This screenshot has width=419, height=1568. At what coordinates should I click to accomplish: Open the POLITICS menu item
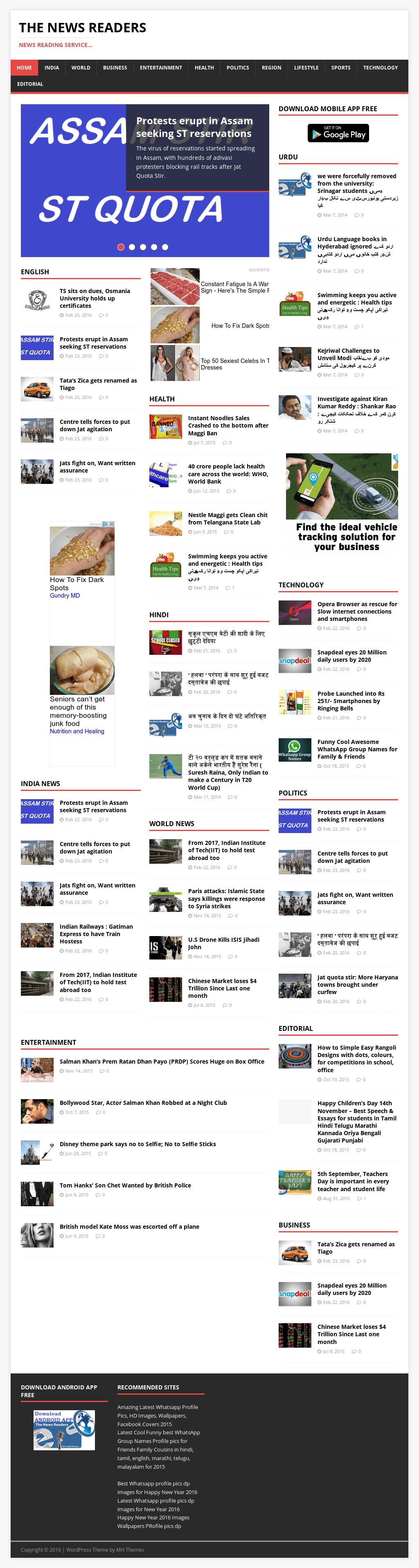(x=237, y=67)
